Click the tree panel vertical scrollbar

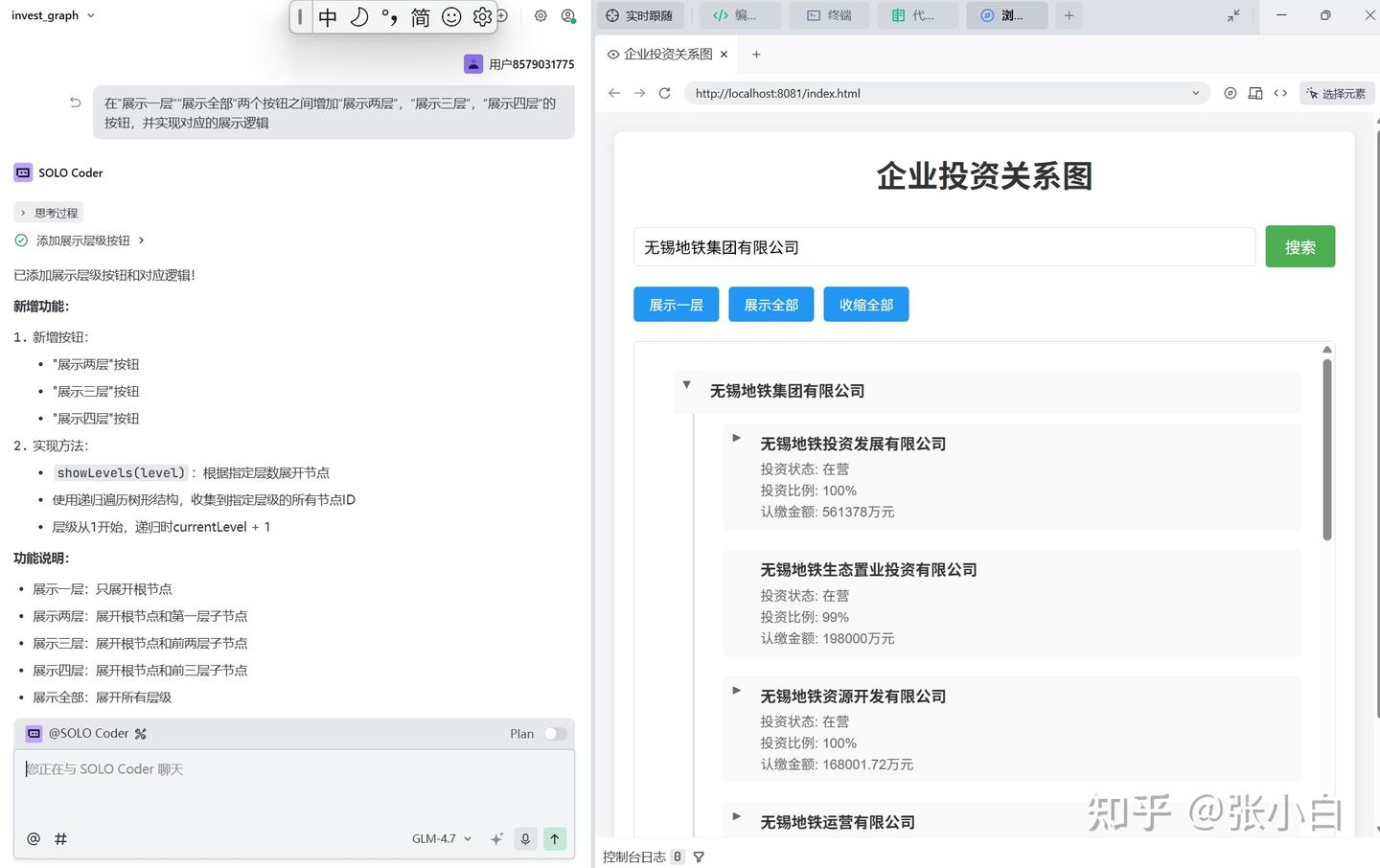[x=1327, y=449]
